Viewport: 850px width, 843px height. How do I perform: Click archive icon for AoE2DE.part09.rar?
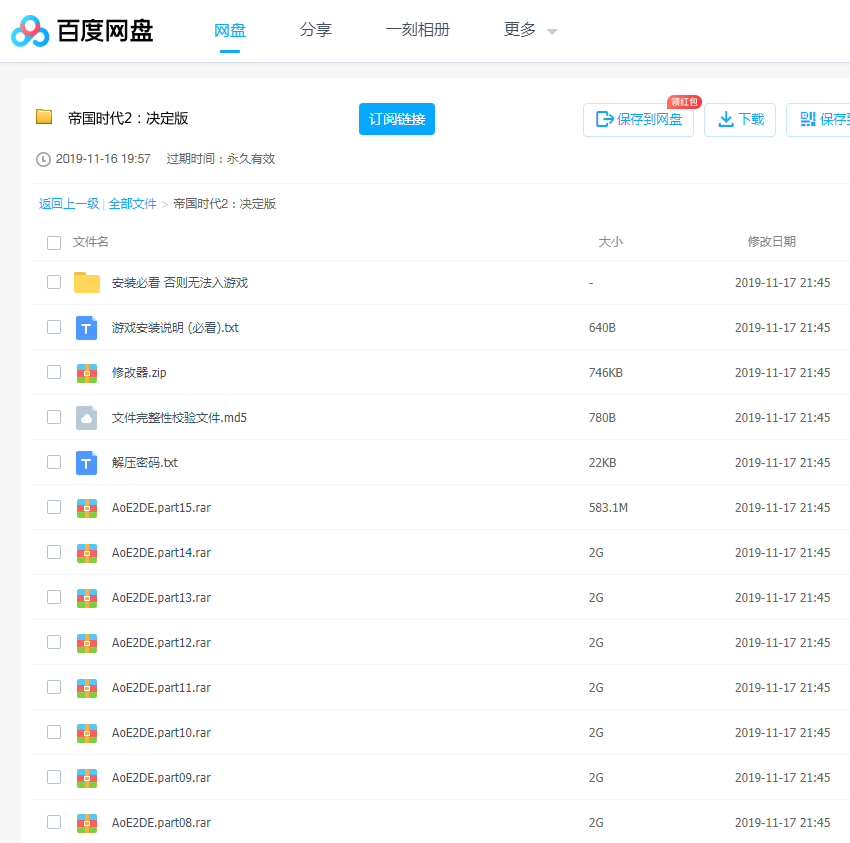pyautogui.click(x=87, y=778)
